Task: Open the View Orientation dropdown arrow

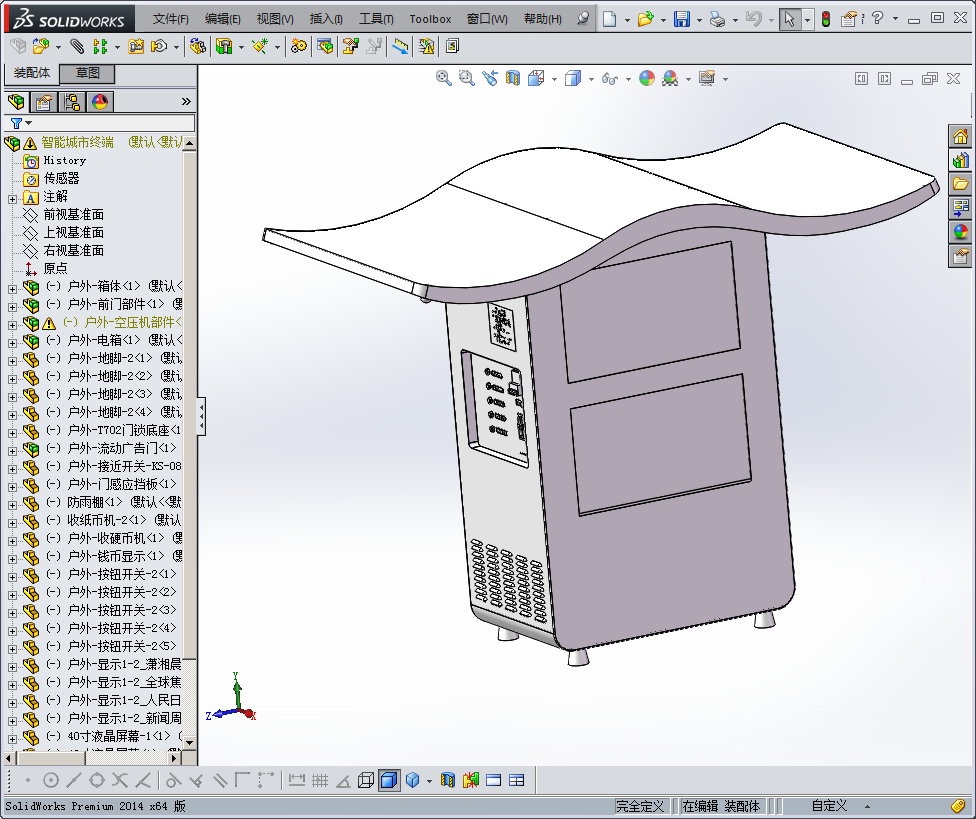Action: 554,79
